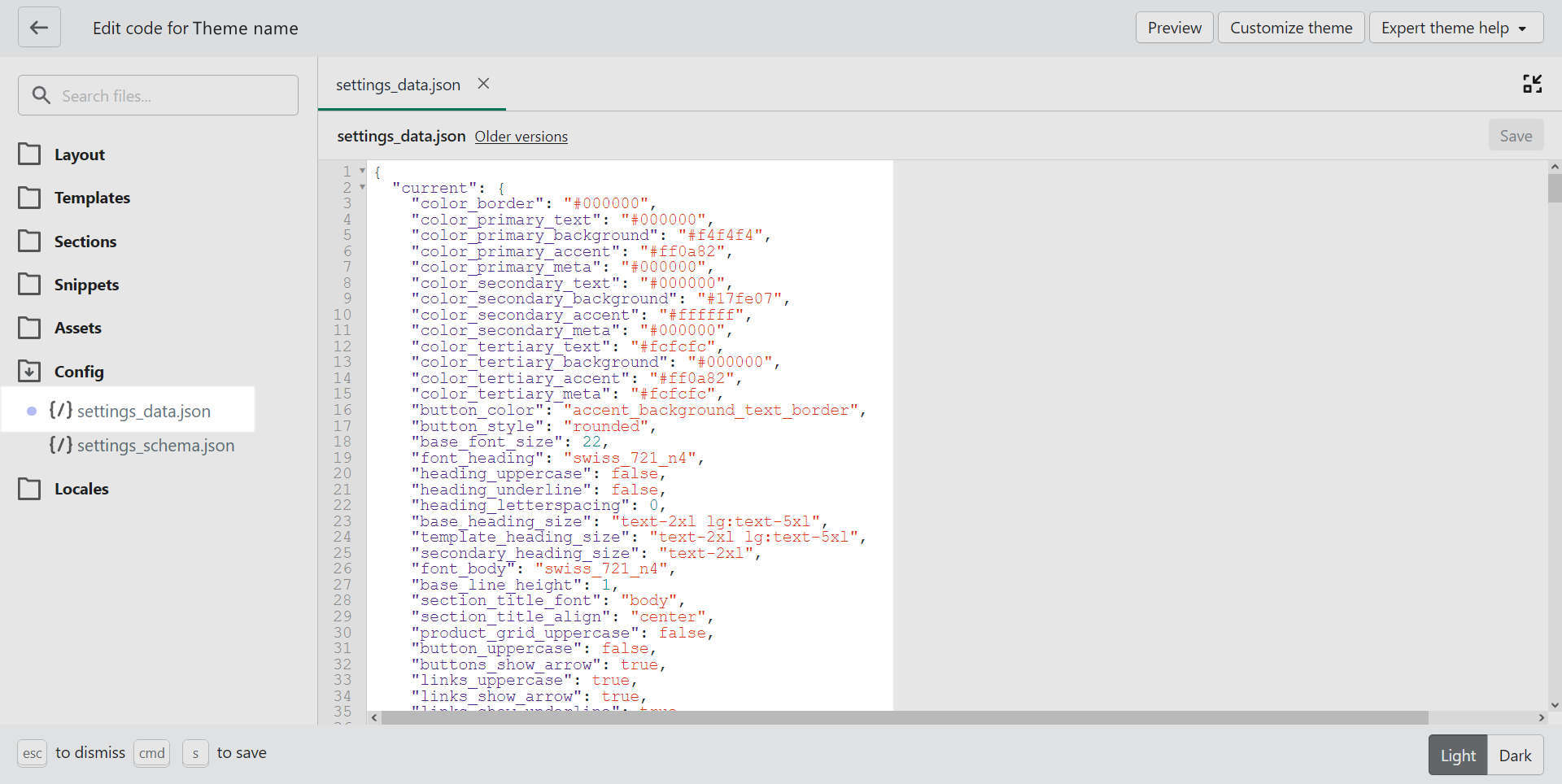This screenshot has height=784, width=1562.
Task: Click the "button_color" value accent_background_text_border
Action: 711,410
